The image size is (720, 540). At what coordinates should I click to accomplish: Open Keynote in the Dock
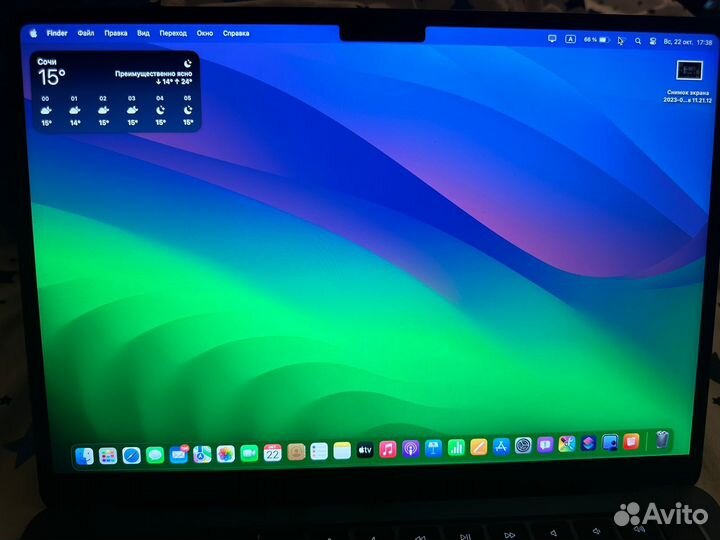[x=433, y=448]
